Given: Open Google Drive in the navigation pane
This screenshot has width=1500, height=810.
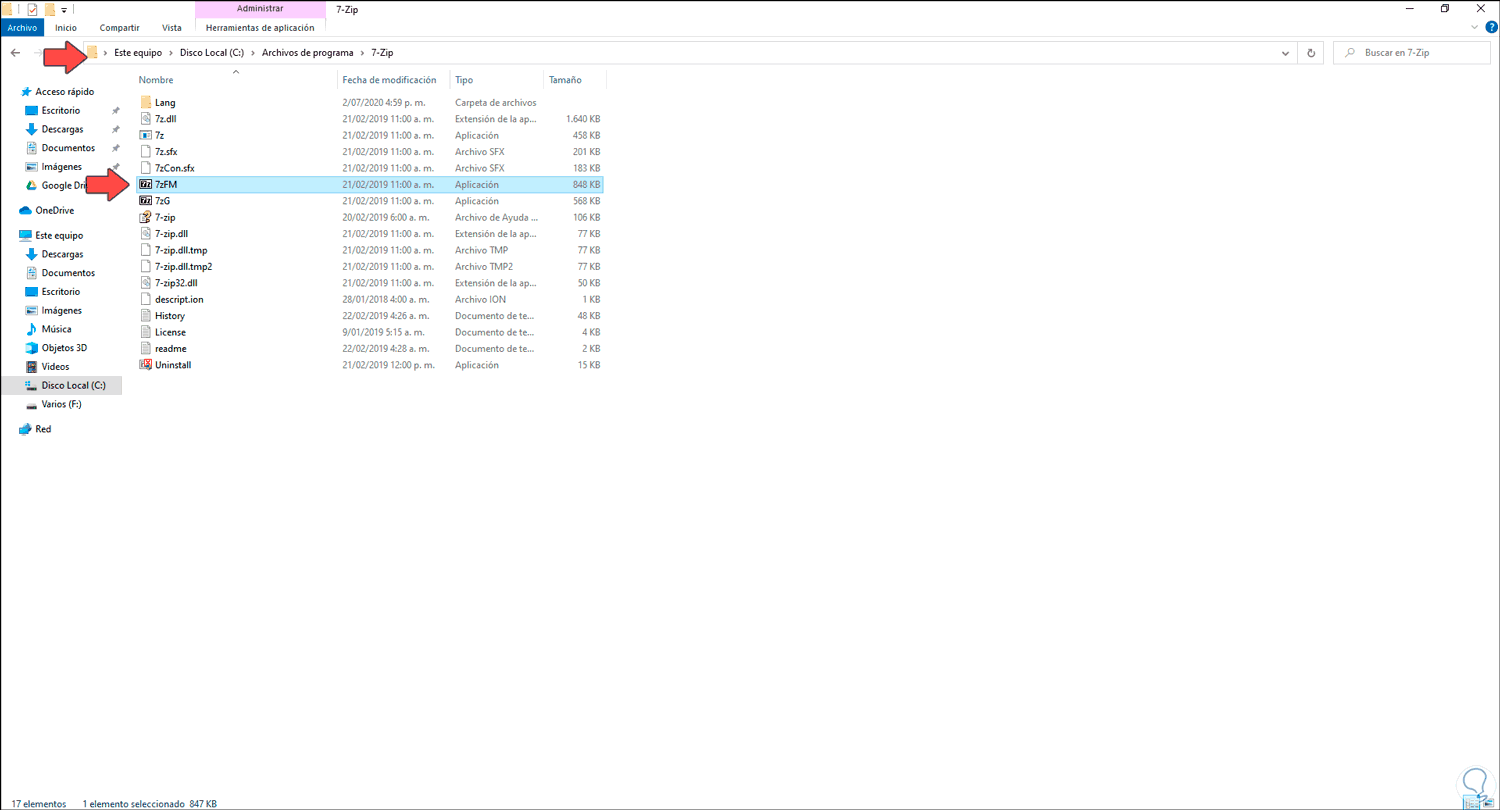Looking at the screenshot, I should pos(62,186).
